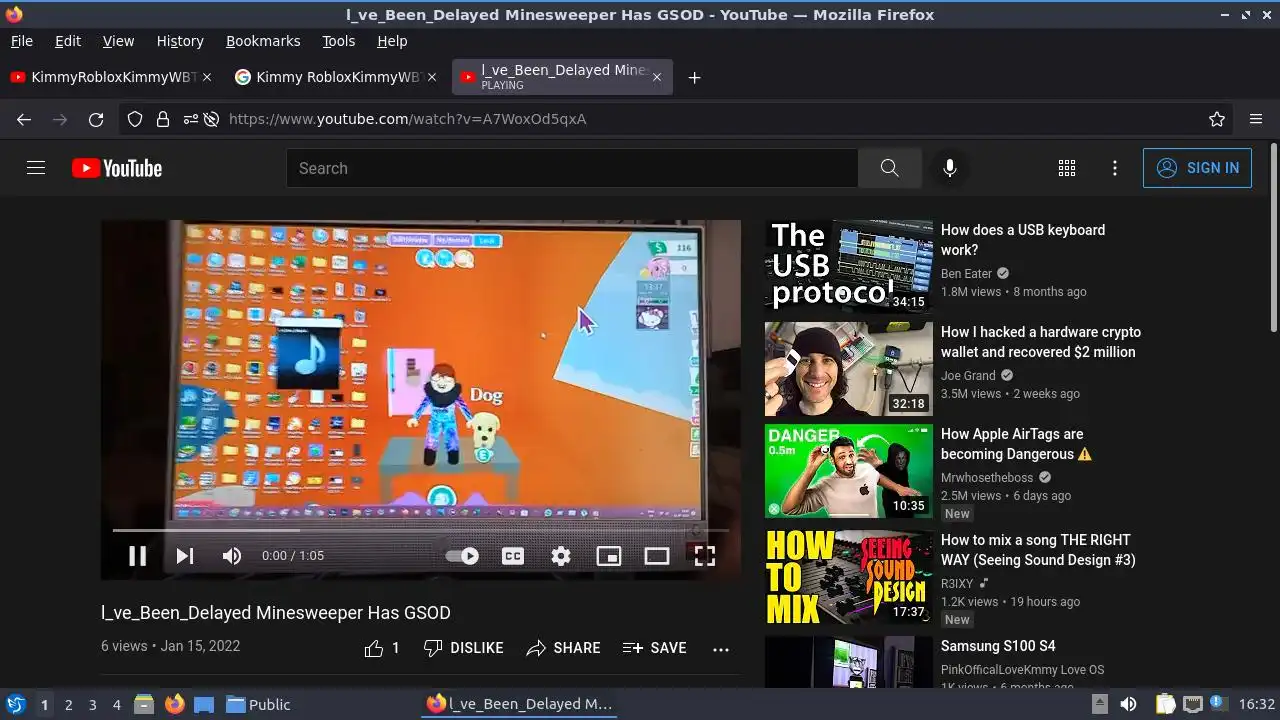Close the playing l_ve_Been_Delayed tab
The width and height of the screenshot is (1280, 720).
656,77
